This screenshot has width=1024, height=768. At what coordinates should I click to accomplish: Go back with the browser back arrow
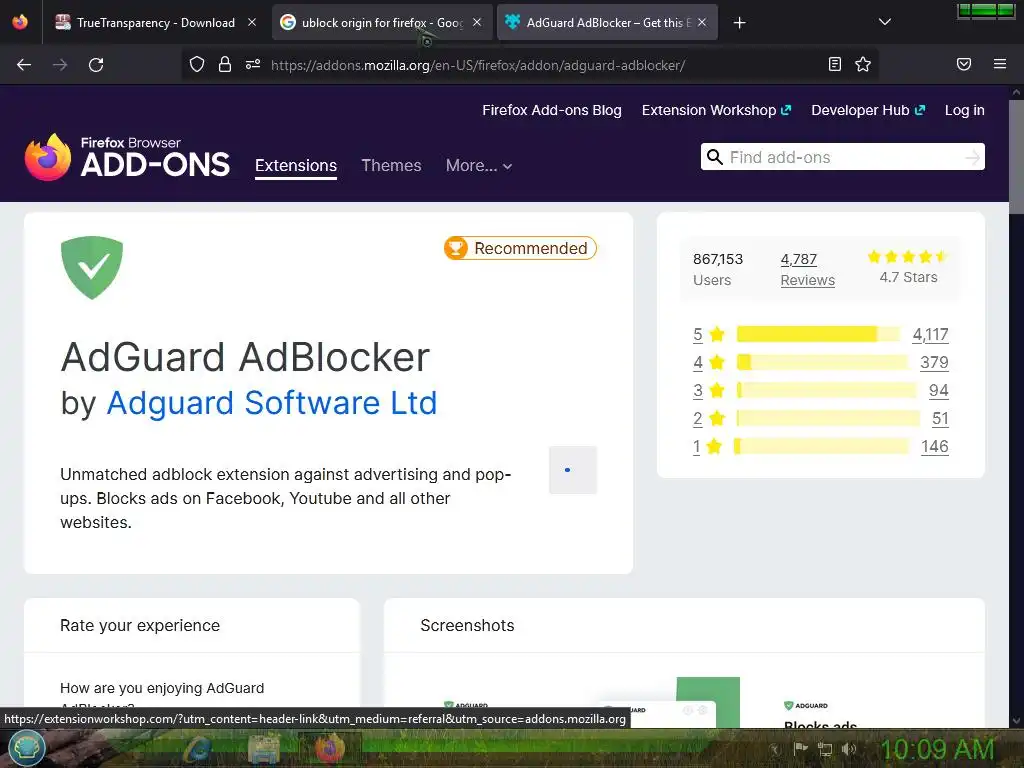click(24, 65)
